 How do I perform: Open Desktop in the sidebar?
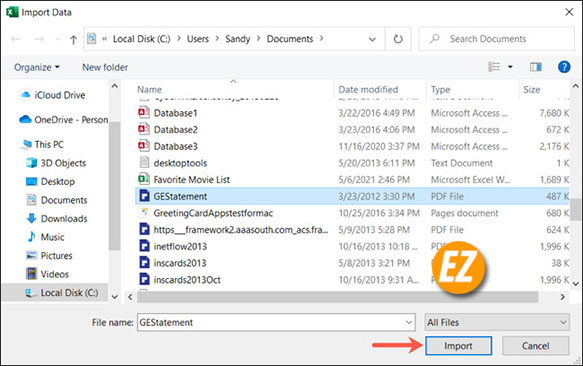[x=51, y=182]
